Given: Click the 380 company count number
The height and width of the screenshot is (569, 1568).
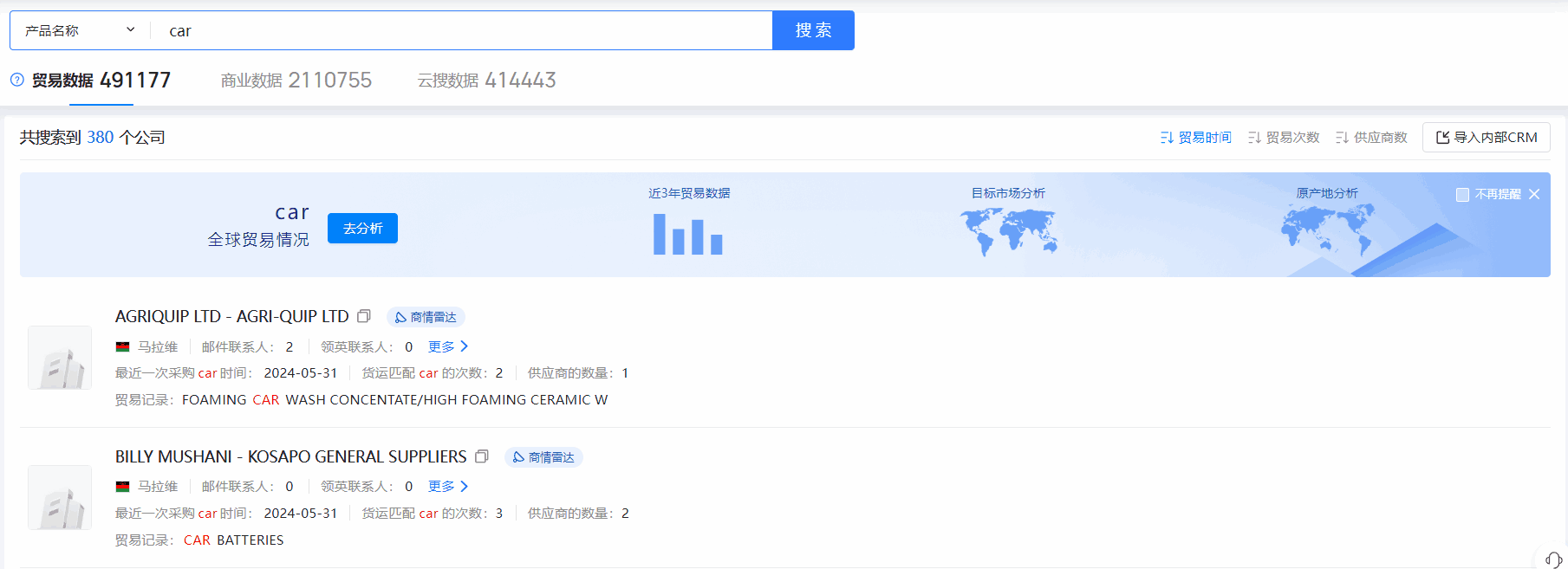Looking at the screenshot, I should 101,138.
